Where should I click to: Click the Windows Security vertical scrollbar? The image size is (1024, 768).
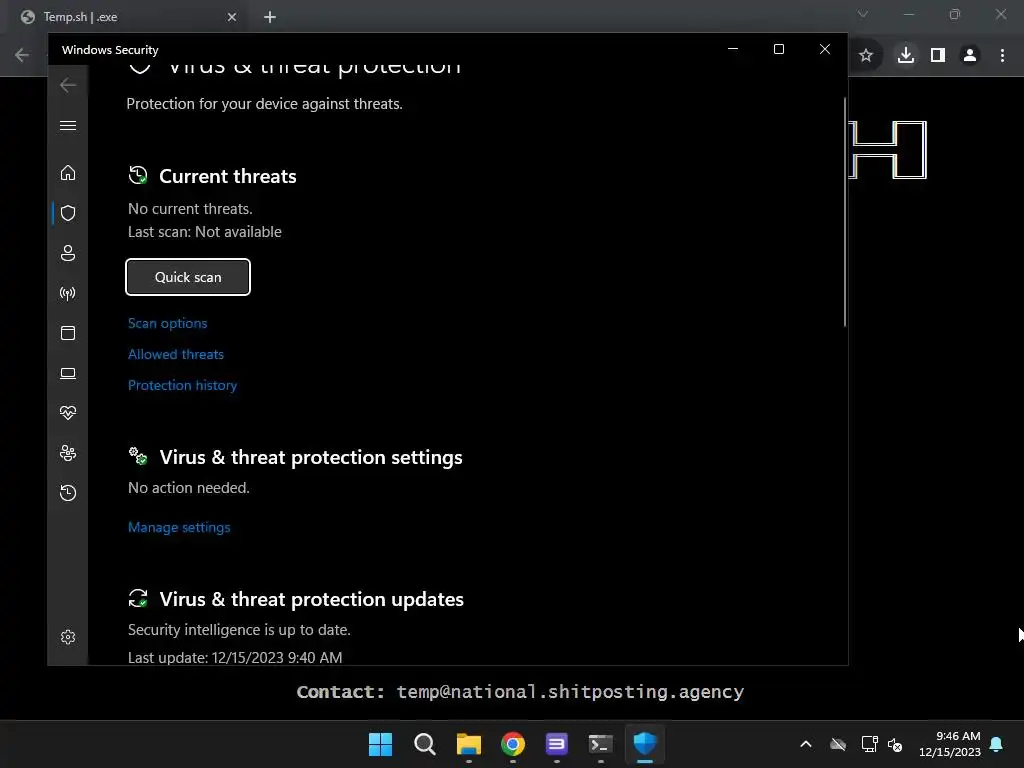(x=844, y=212)
